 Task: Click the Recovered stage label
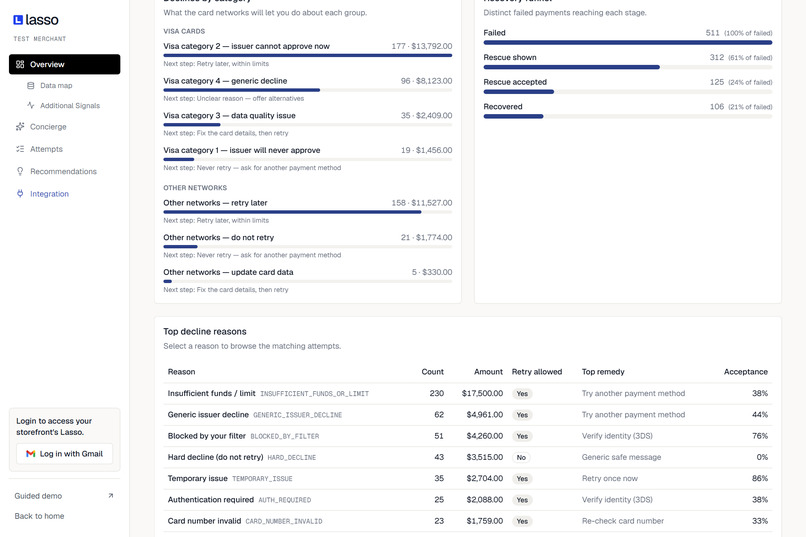pos(503,107)
